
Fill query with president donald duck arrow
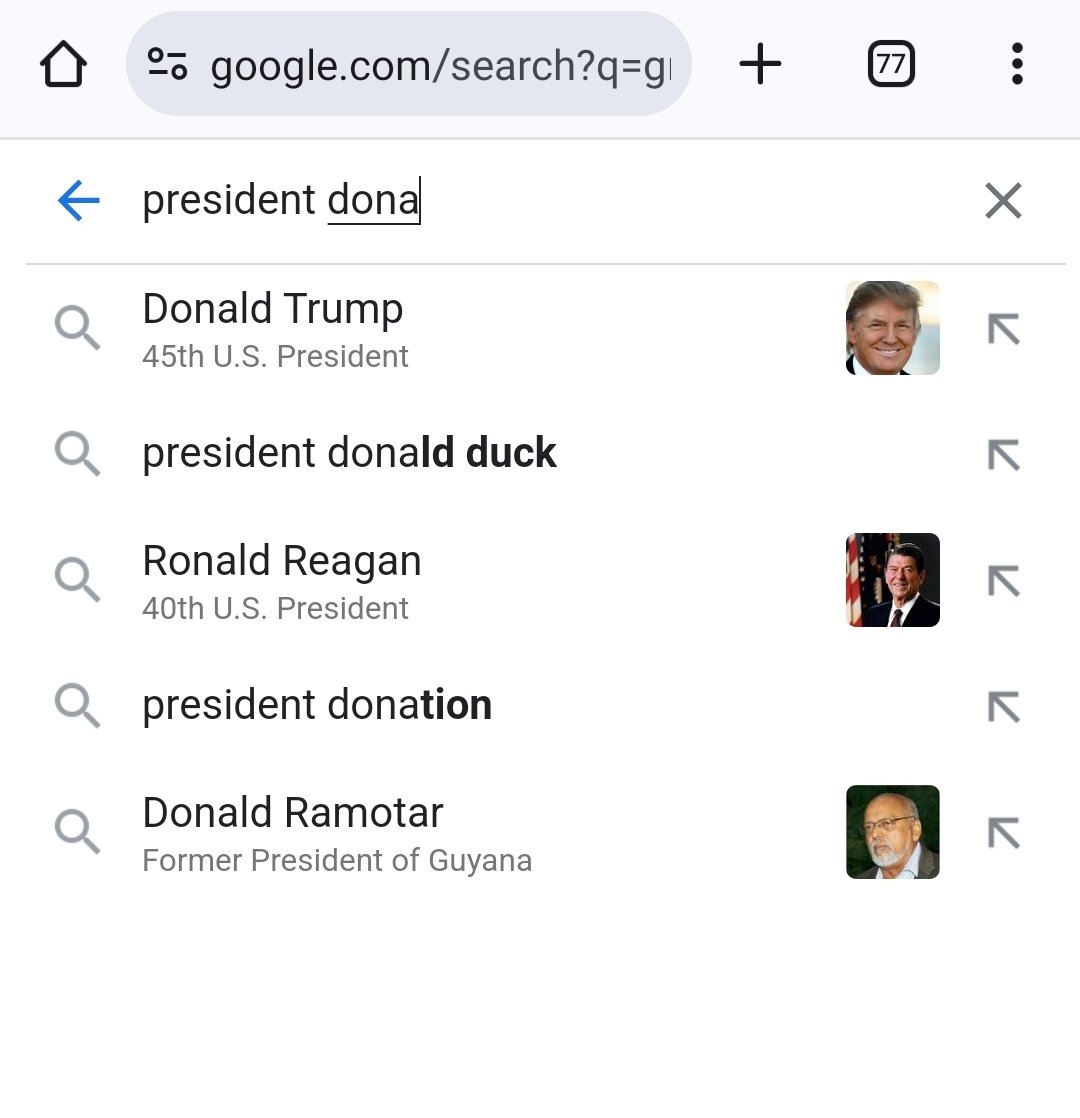[1004, 454]
